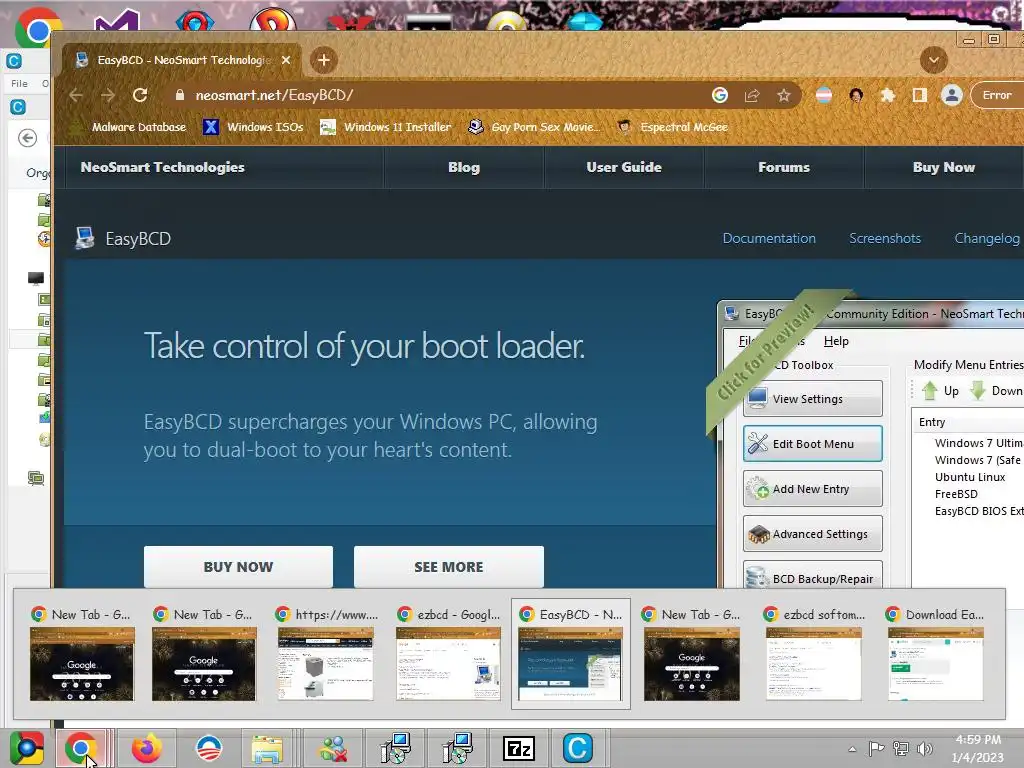Click Advanced Settings in preview
The image size is (1024, 768).
pos(812,534)
